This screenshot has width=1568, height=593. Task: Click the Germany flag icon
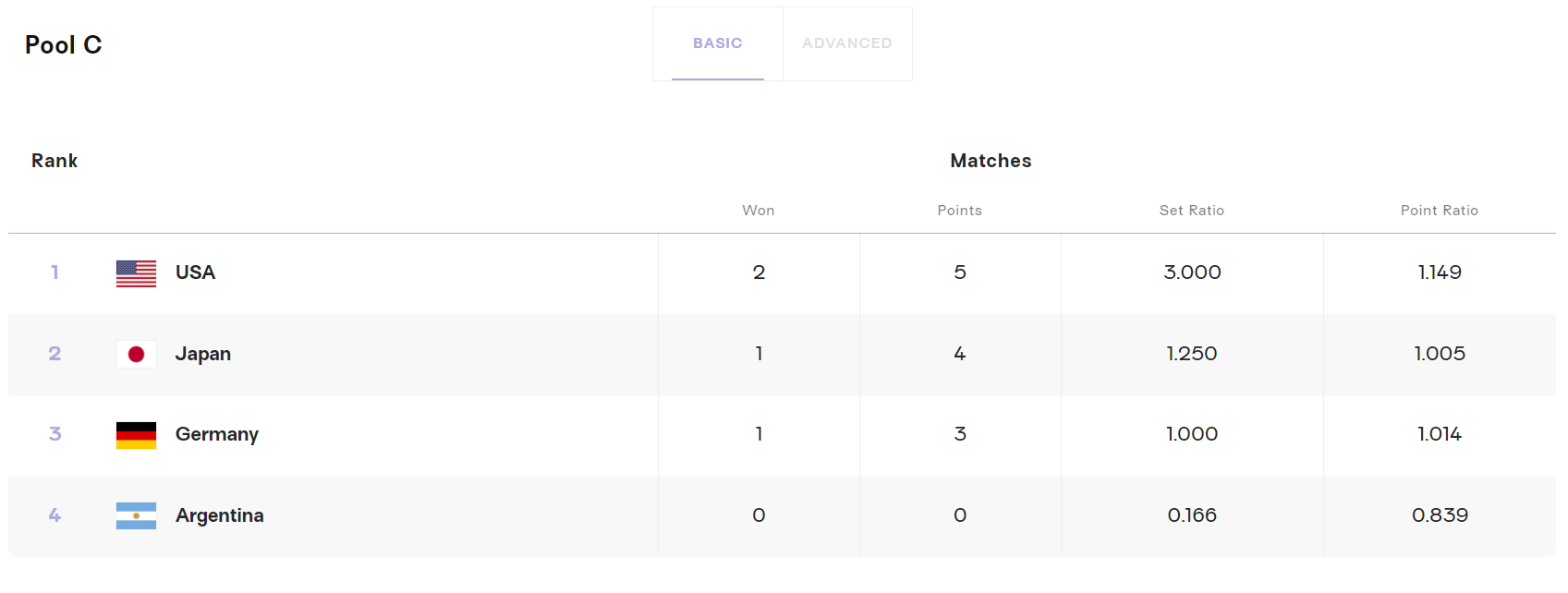pyautogui.click(x=136, y=435)
